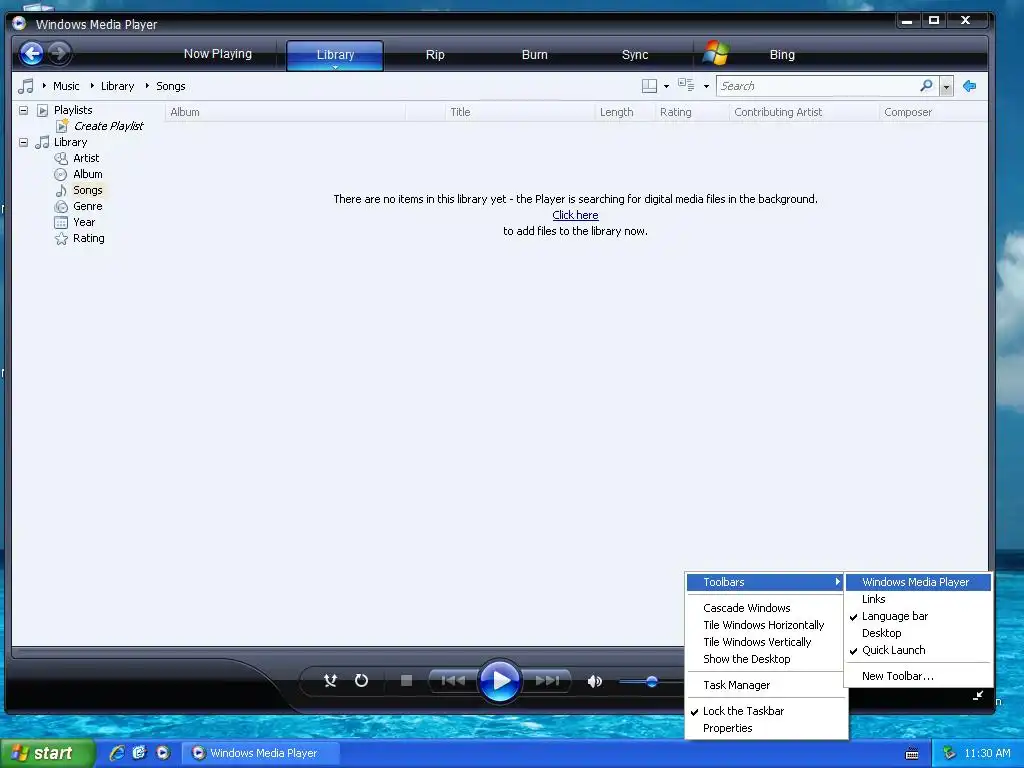The image size is (1024, 768).
Task: Choose Cascade Windows
Action: click(765, 608)
